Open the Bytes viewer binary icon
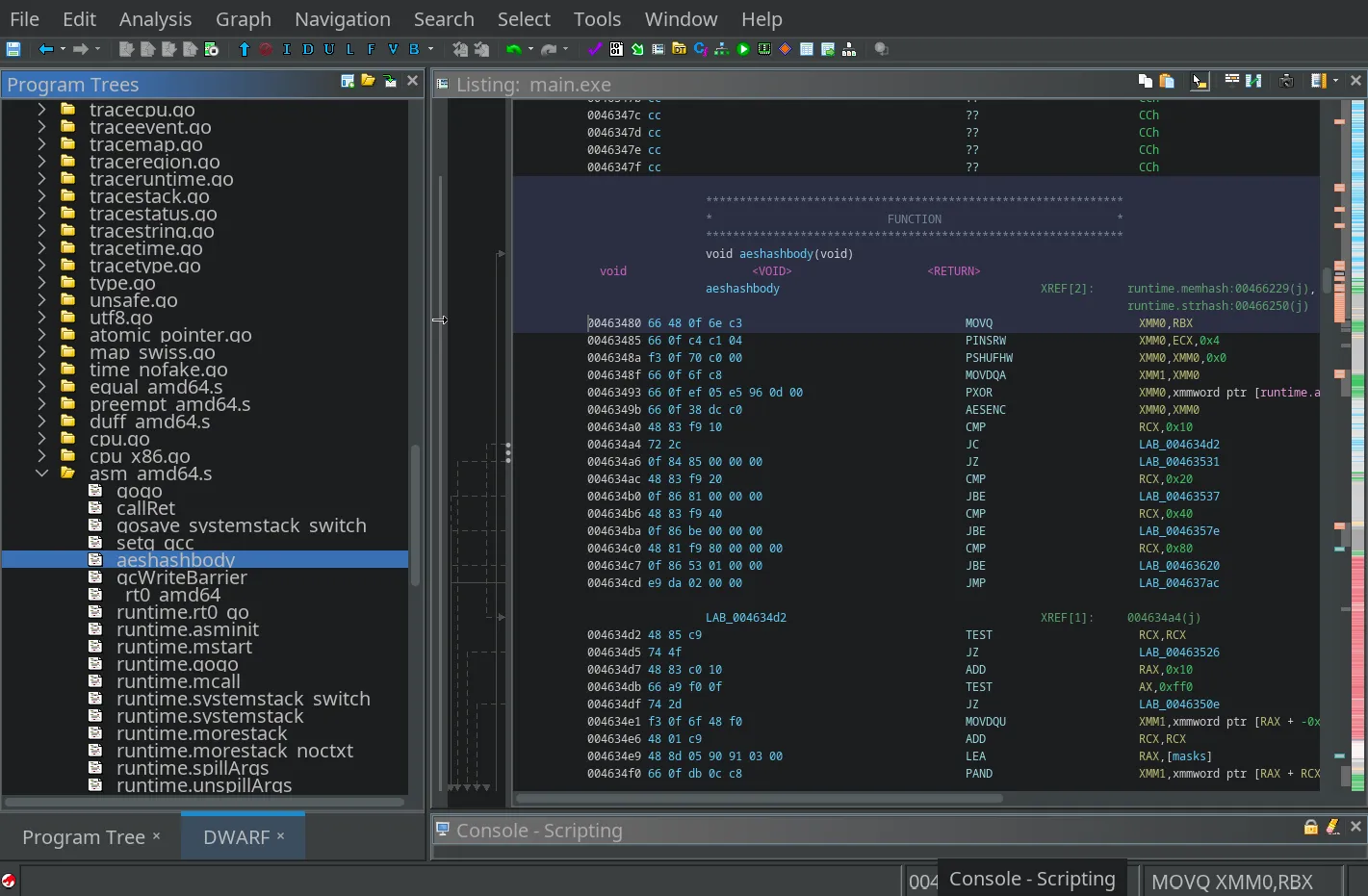 pos(616,49)
